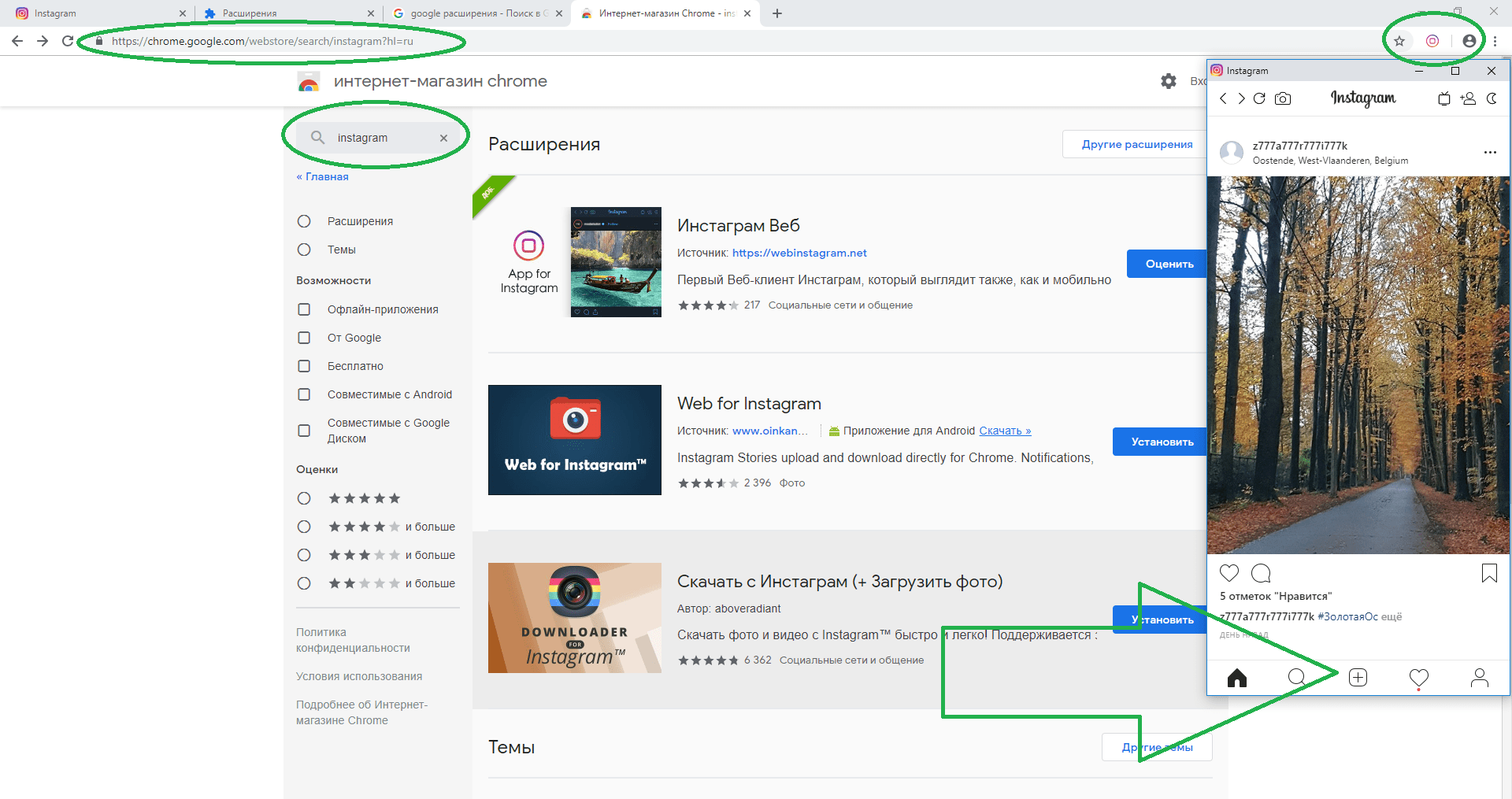Open Условия использования link
1512x799 pixels.
[x=359, y=676]
